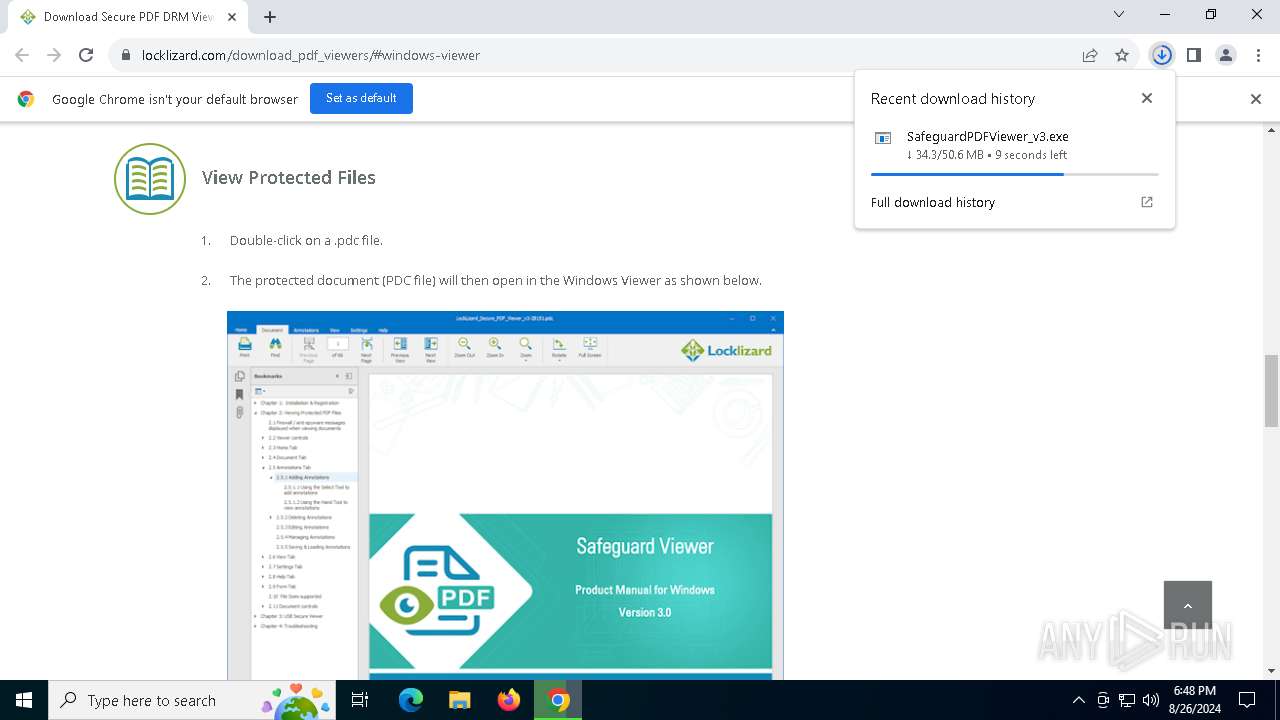Open File Explorer from taskbar
Viewport: 1280px width, 720px height.
[x=459, y=700]
